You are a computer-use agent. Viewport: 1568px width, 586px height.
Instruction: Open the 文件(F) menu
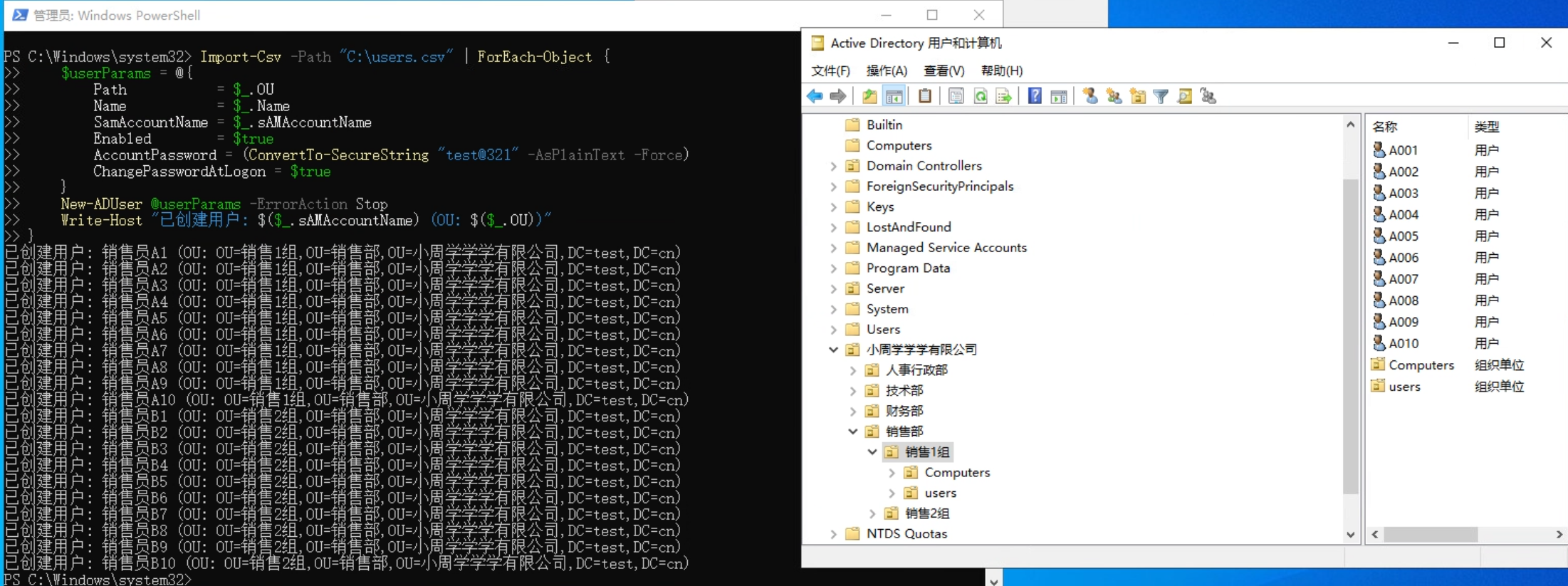tap(830, 70)
